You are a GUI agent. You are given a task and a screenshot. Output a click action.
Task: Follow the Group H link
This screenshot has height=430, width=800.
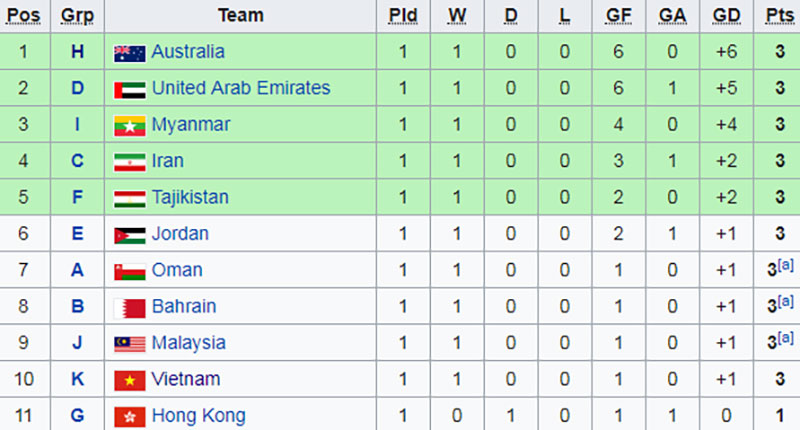78,52
